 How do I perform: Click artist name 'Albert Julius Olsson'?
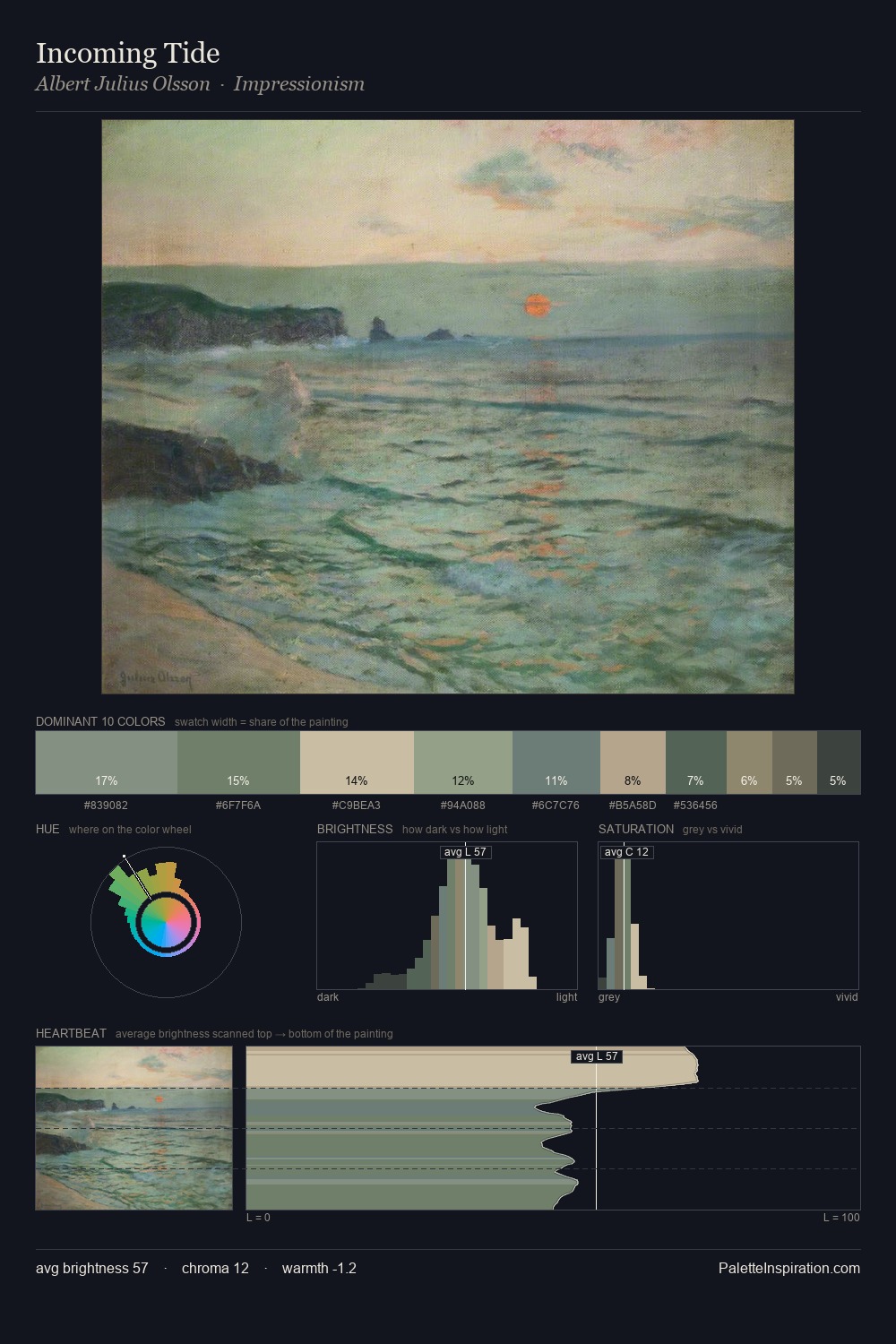point(123,84)
